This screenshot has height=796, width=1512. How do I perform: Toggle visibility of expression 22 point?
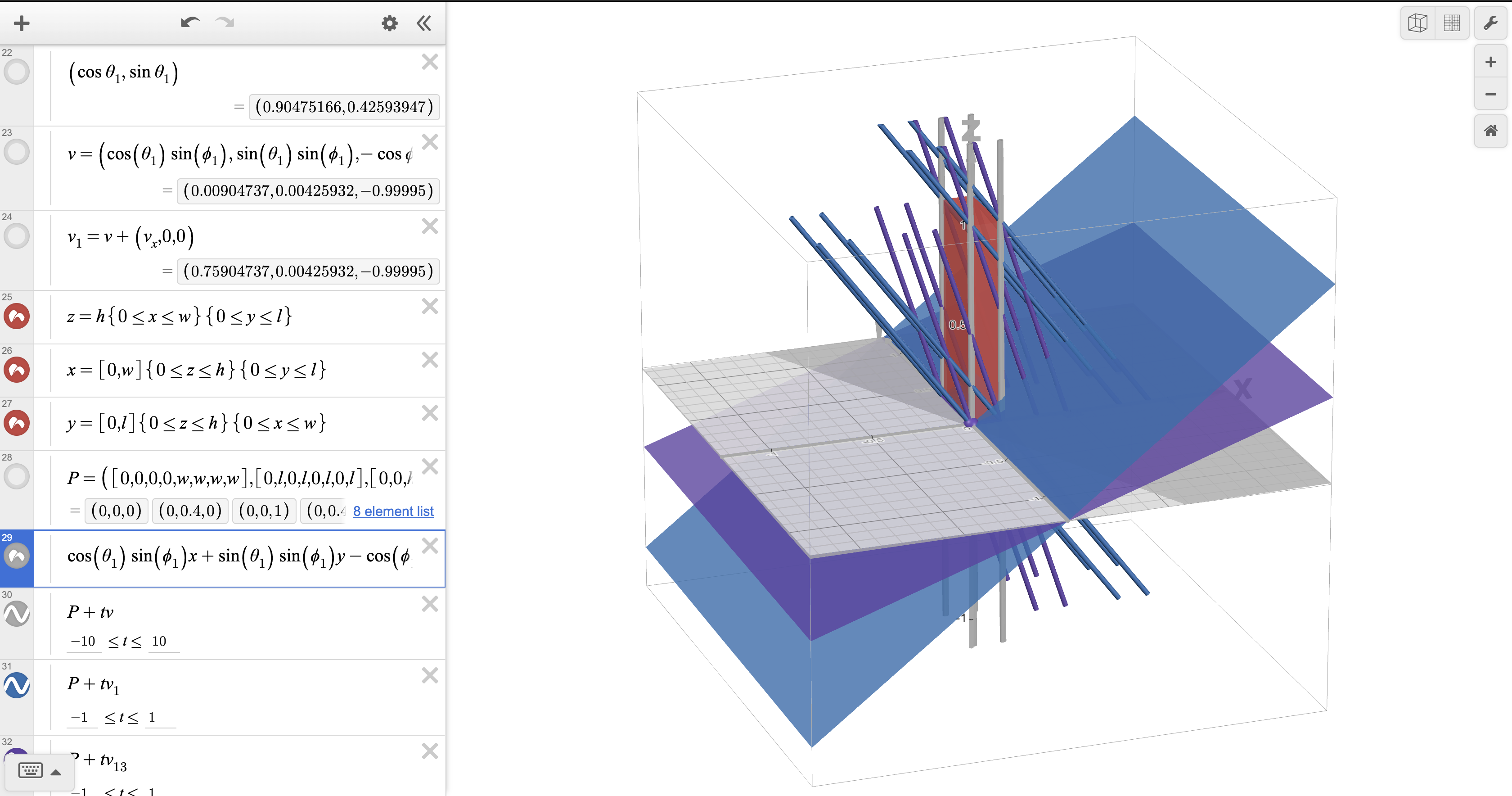click(17, 72)
